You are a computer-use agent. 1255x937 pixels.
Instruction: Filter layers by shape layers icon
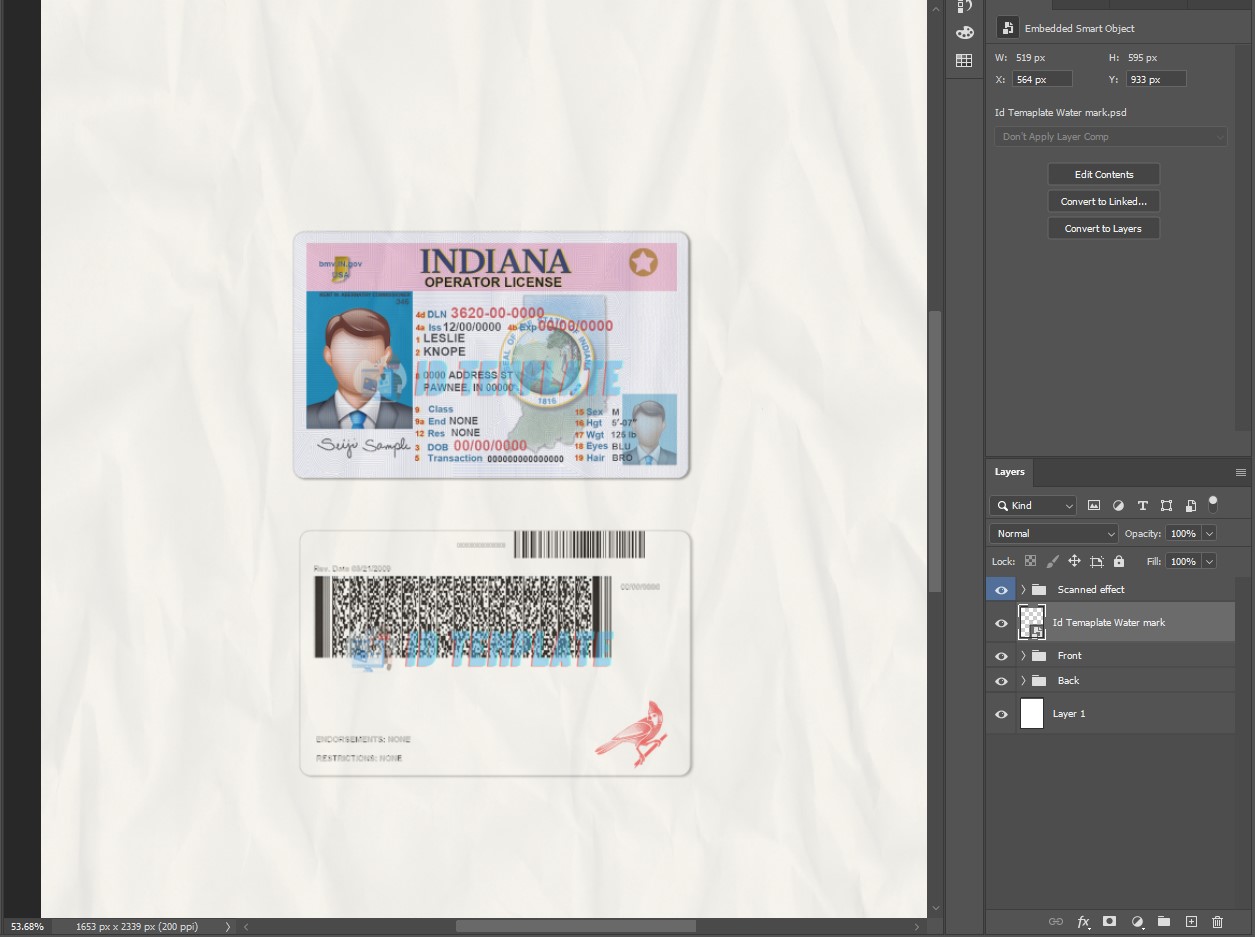click(1166, 506)
